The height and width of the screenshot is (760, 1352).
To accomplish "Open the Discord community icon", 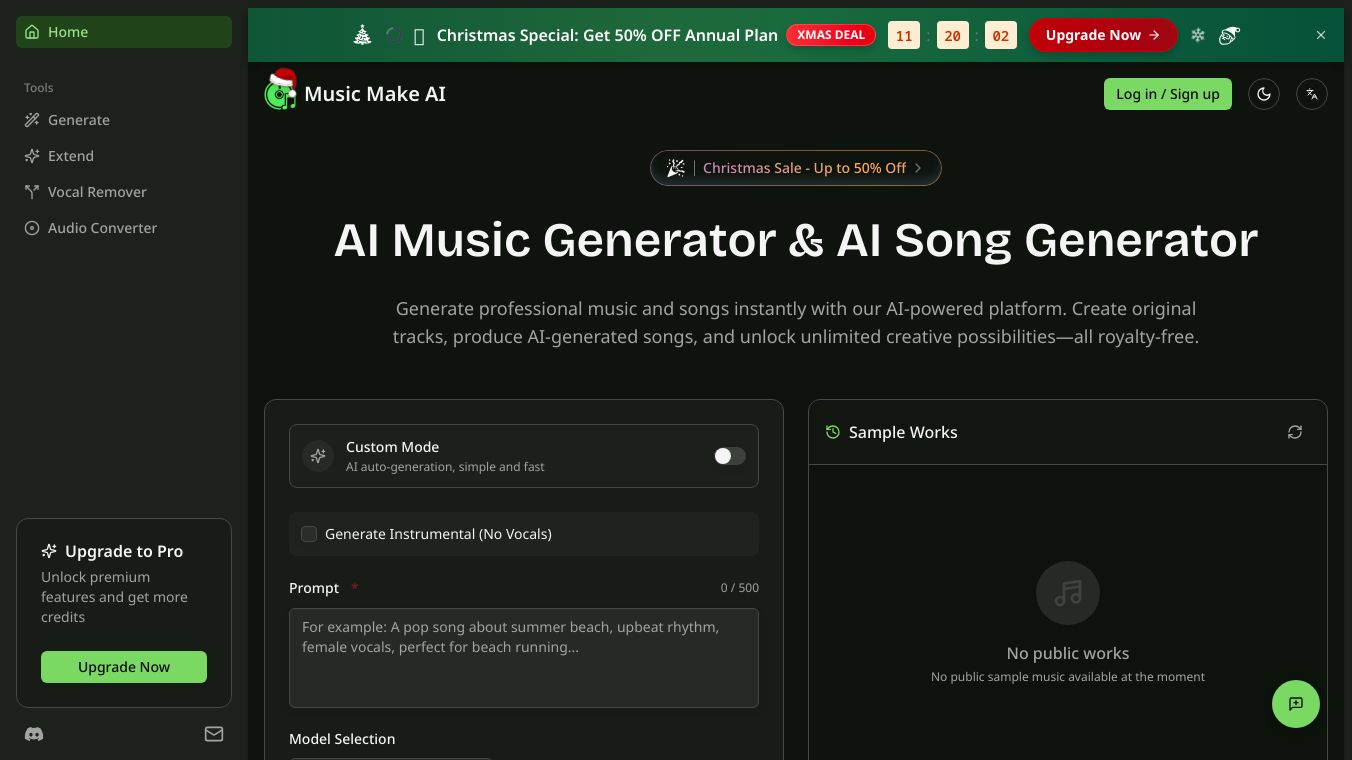I will tap(34, 734).
